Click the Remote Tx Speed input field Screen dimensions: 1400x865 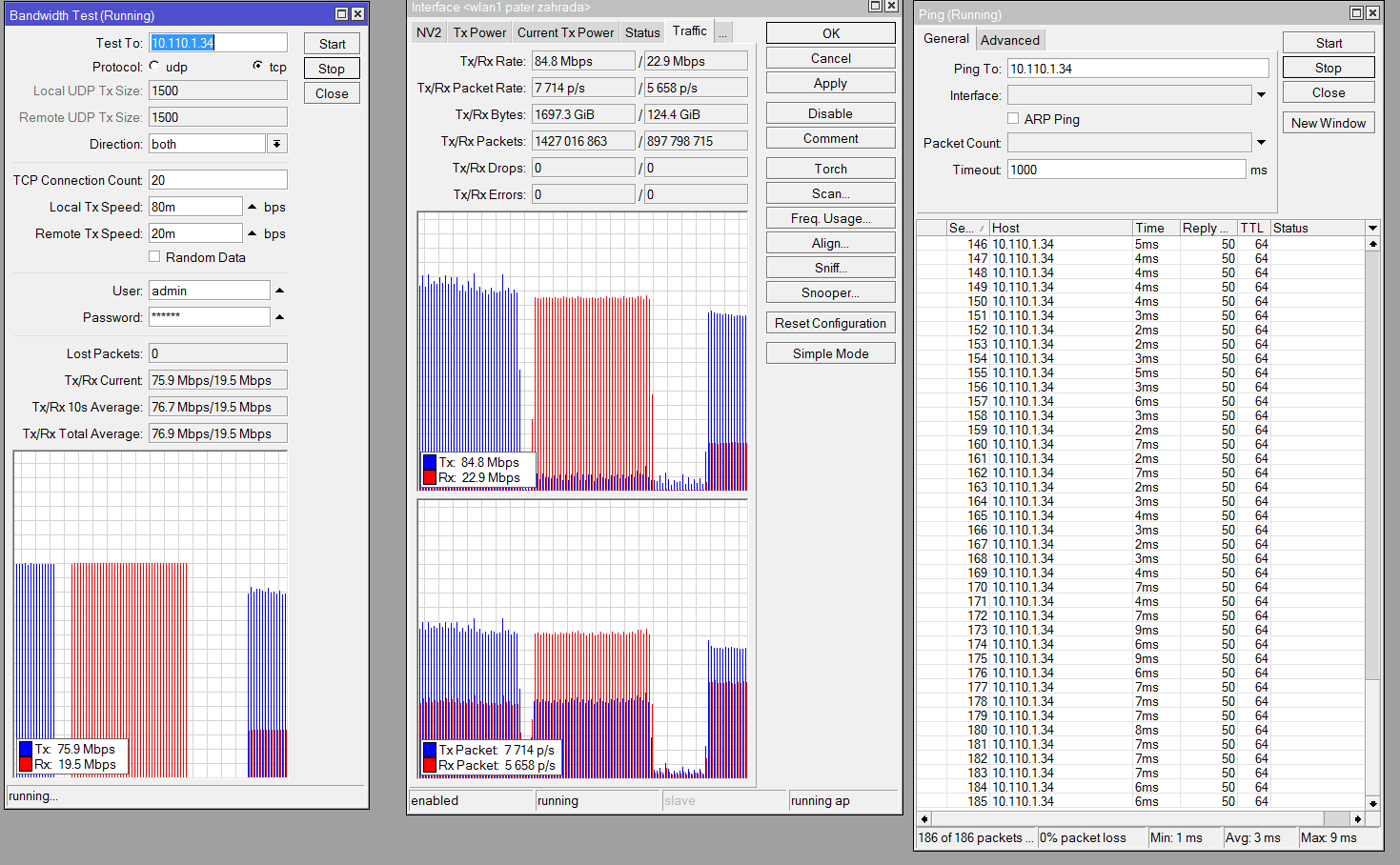(x=195, y=233)
